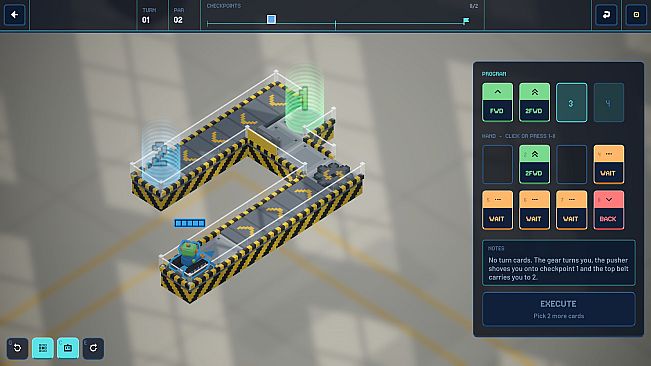
Task: Pick the 2FWD card from the hand
Action: click(534, 164)
